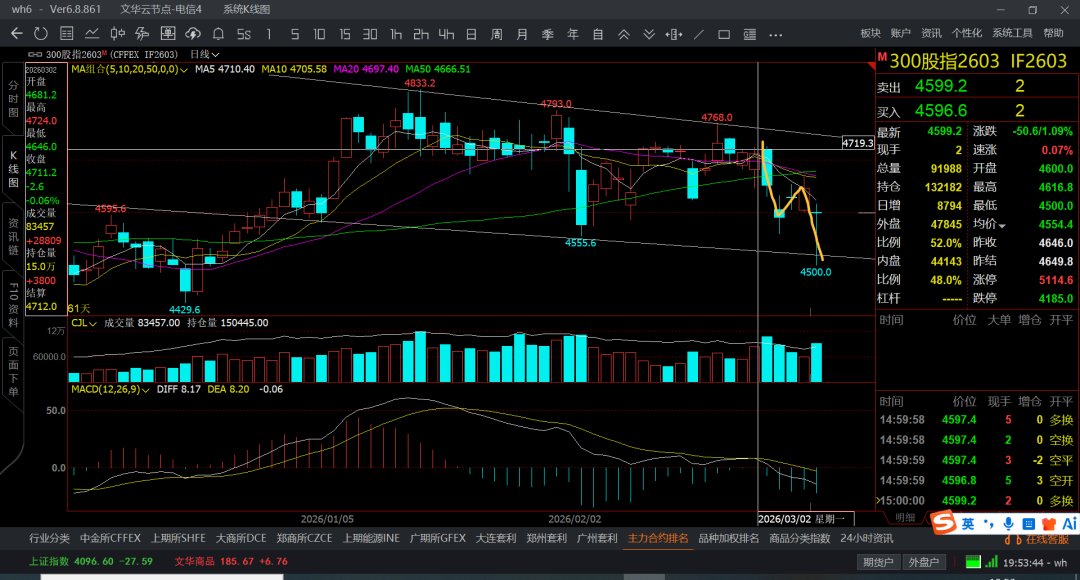The height and width of the screenshot is (580, 1080).
Task: Click the alert bell icon
Action: [x=218, y=34]
